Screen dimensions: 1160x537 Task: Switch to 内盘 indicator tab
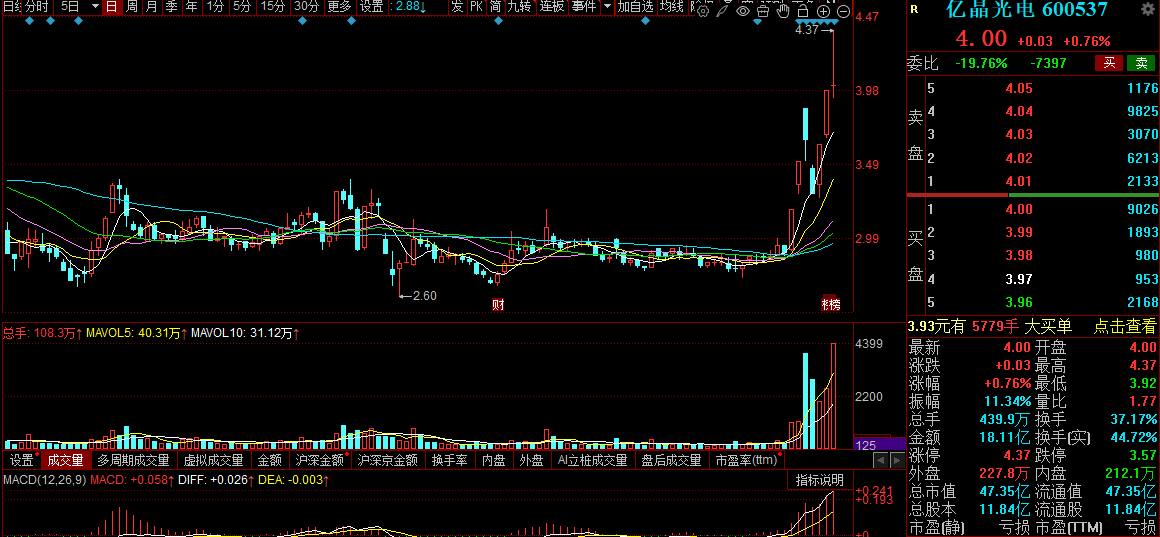493,460
